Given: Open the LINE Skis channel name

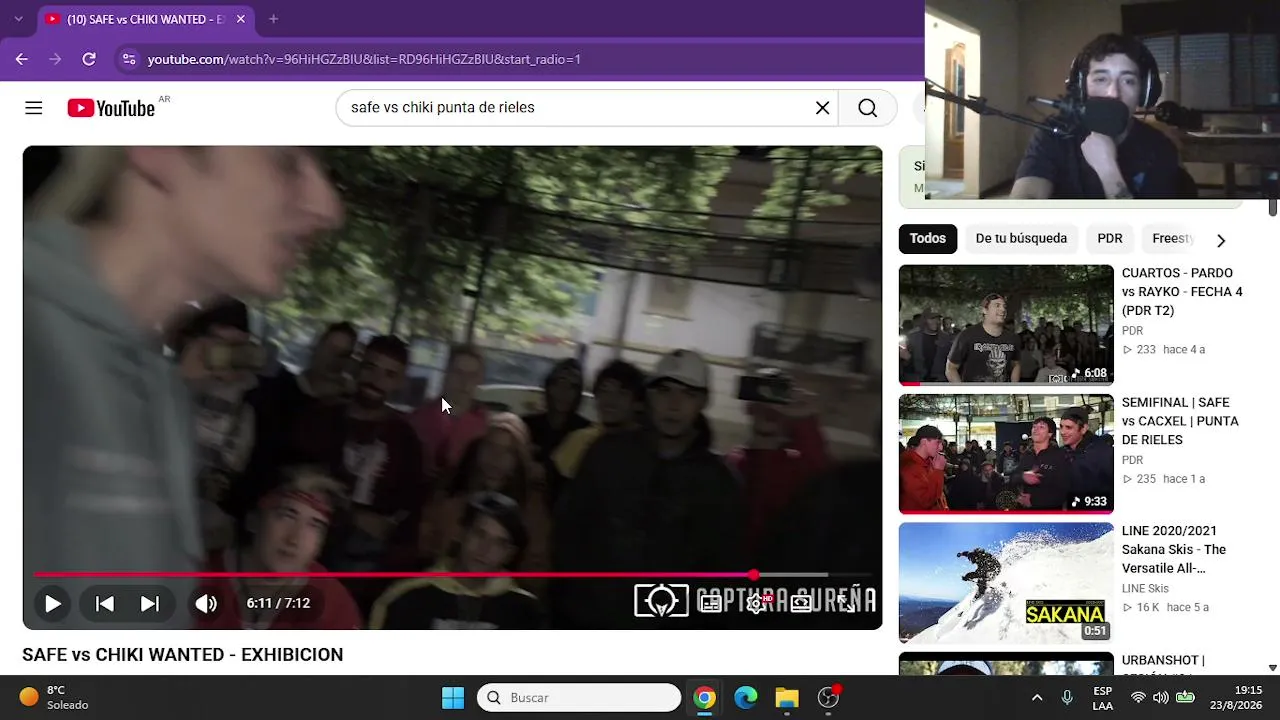Looking at the screenshot, I should coord(1145,589).
